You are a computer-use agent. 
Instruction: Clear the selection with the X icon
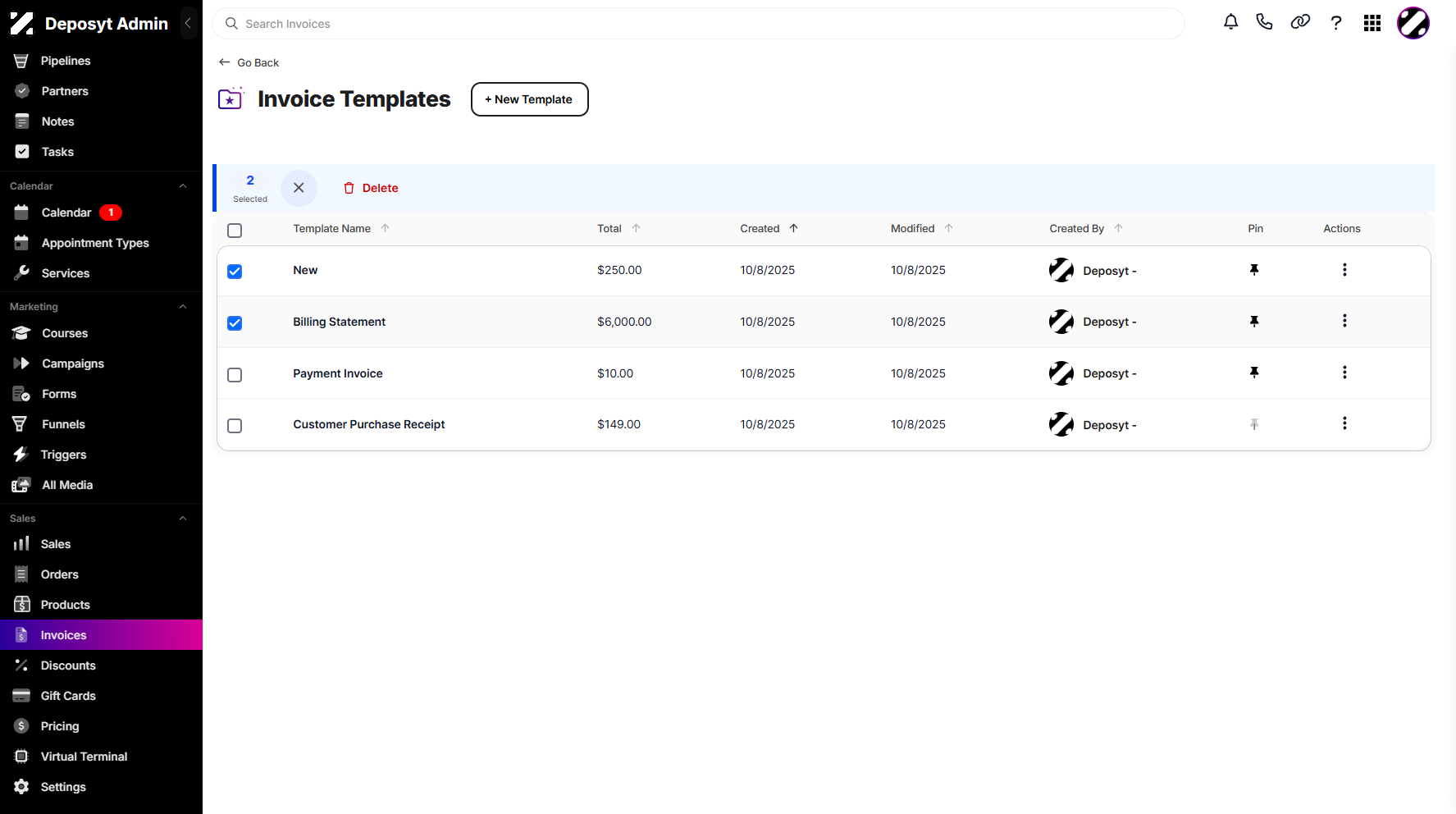point(299,188)
